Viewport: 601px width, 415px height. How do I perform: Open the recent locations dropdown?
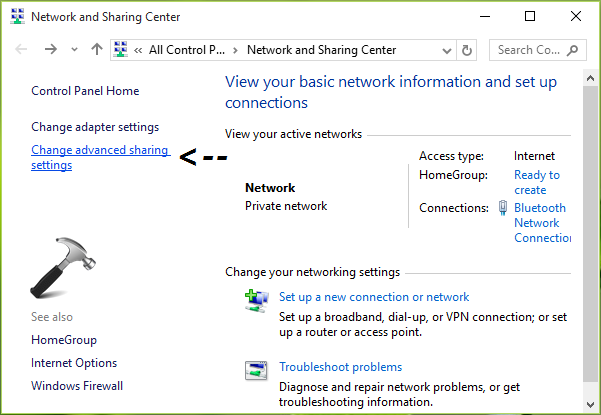click(73, 50)
